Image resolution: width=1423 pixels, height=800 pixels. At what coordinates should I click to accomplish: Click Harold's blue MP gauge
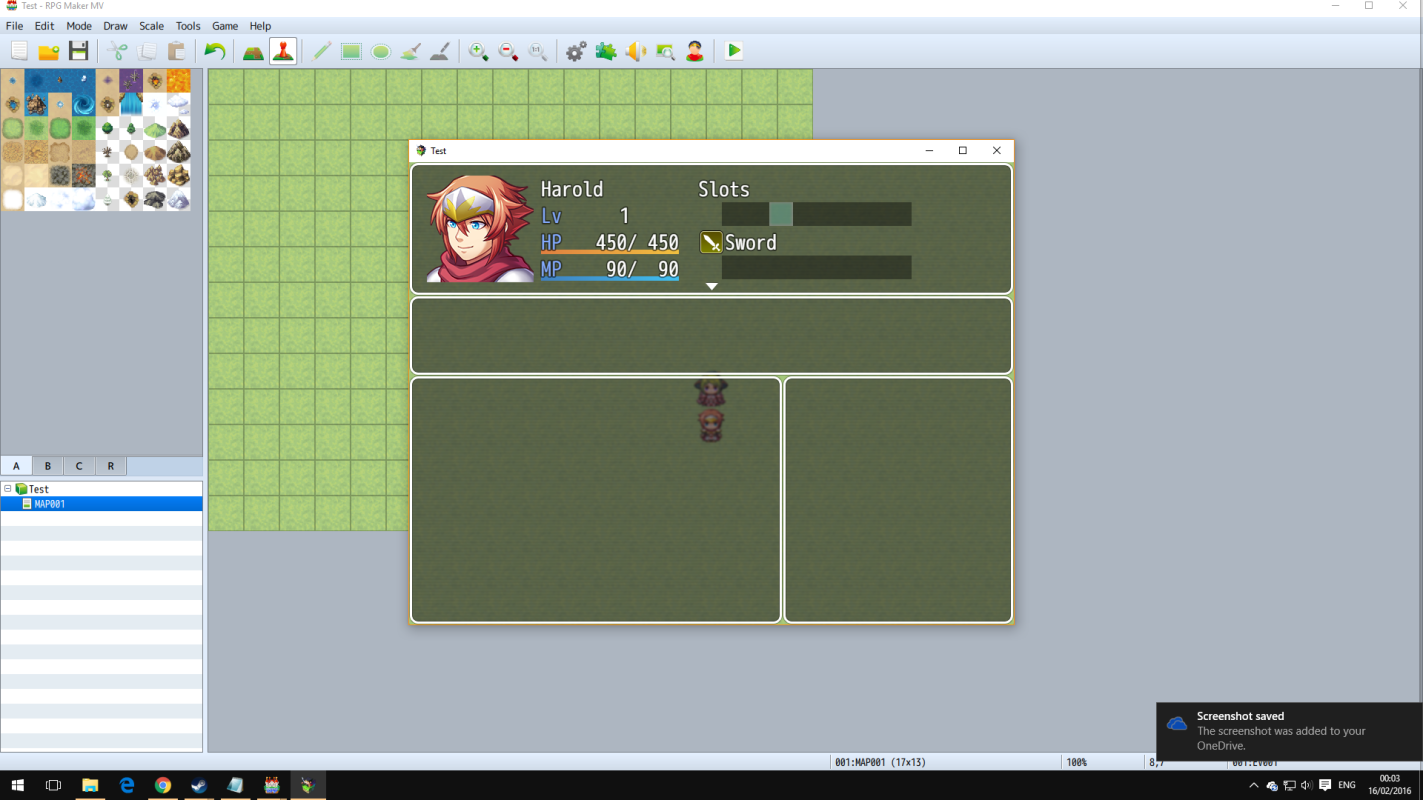[x=610, y=279]
